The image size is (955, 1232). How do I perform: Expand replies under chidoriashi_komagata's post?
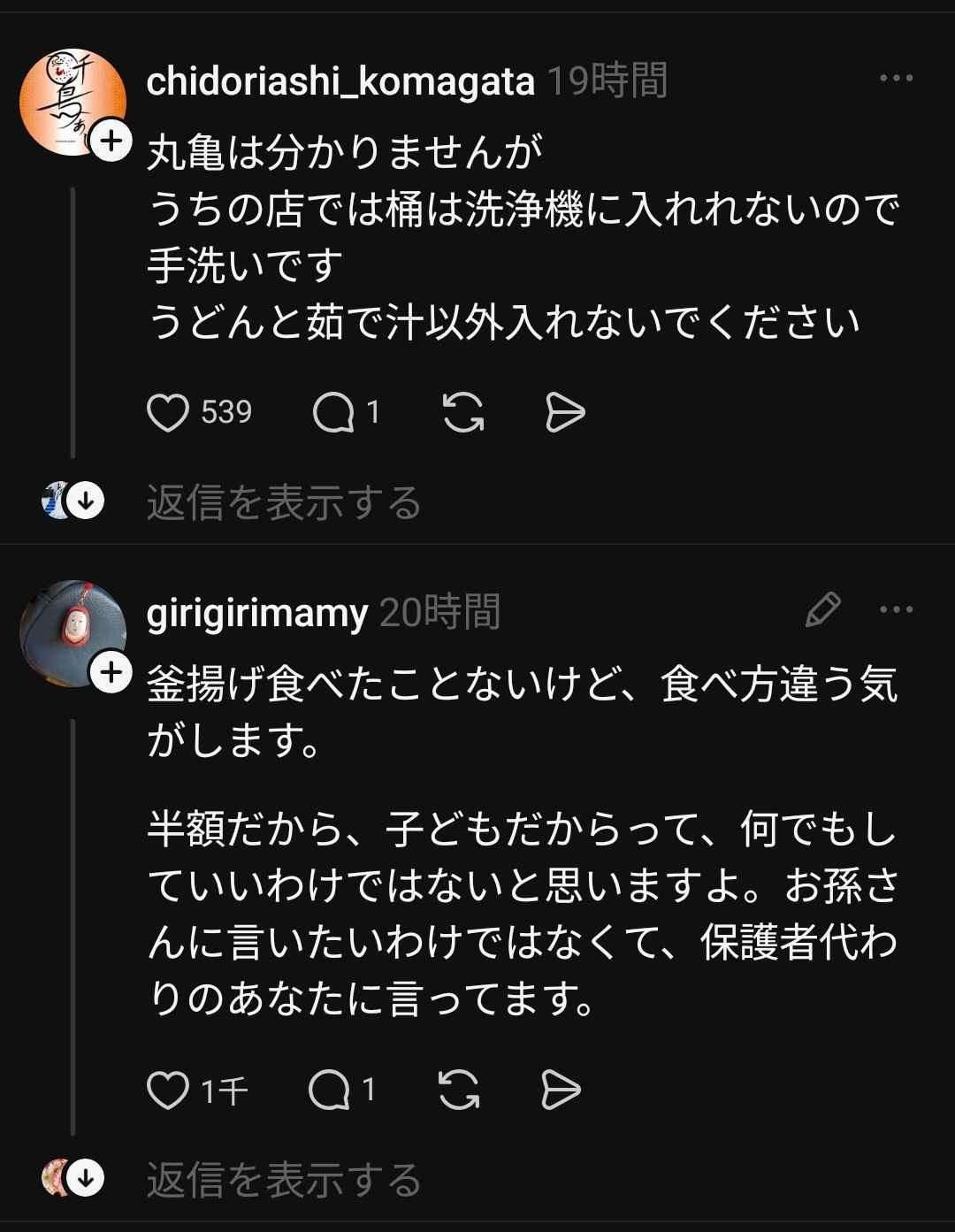(283, 502)
